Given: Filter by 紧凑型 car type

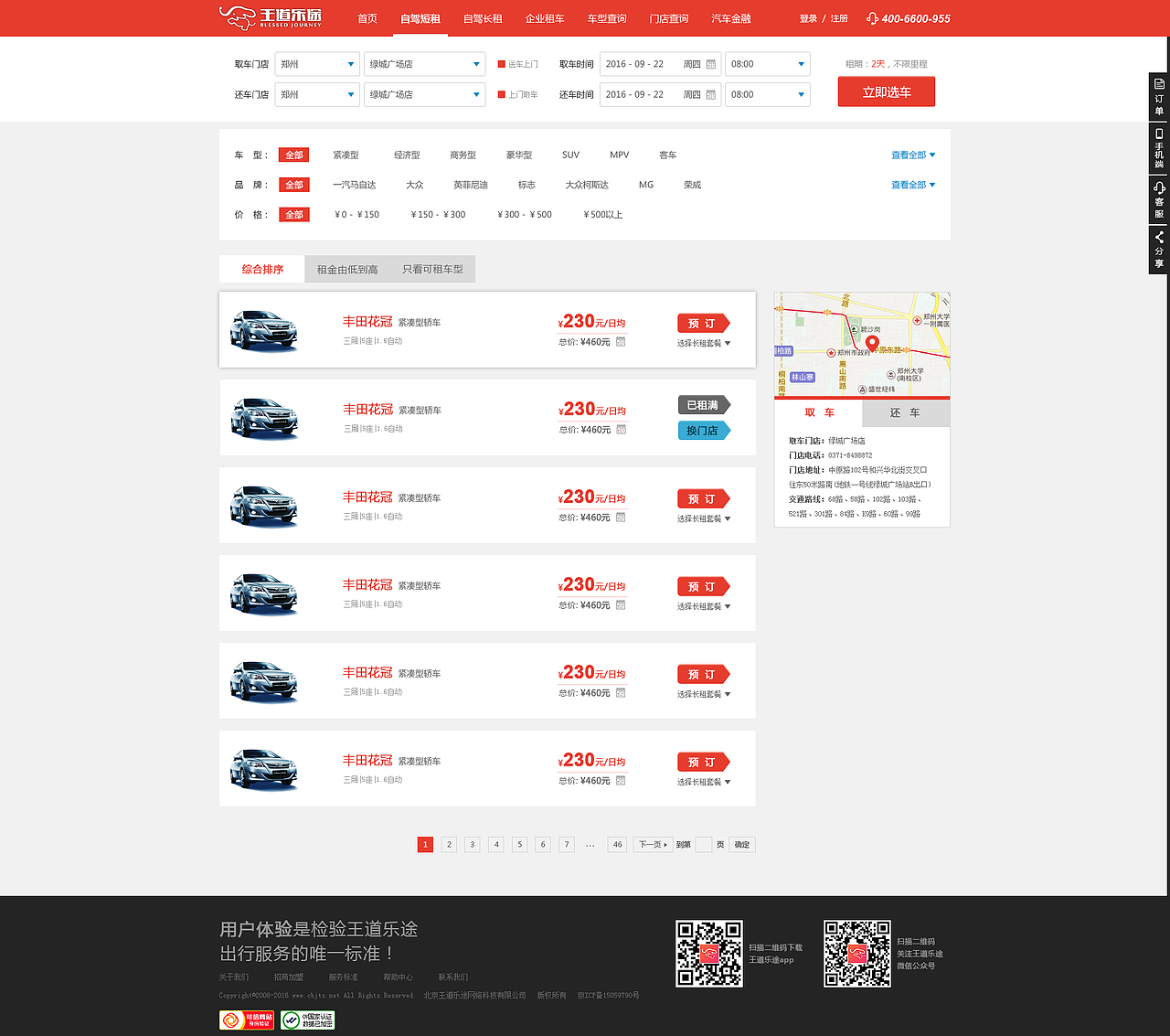Looking at the screenshot, I should click(x=346, y=155).
